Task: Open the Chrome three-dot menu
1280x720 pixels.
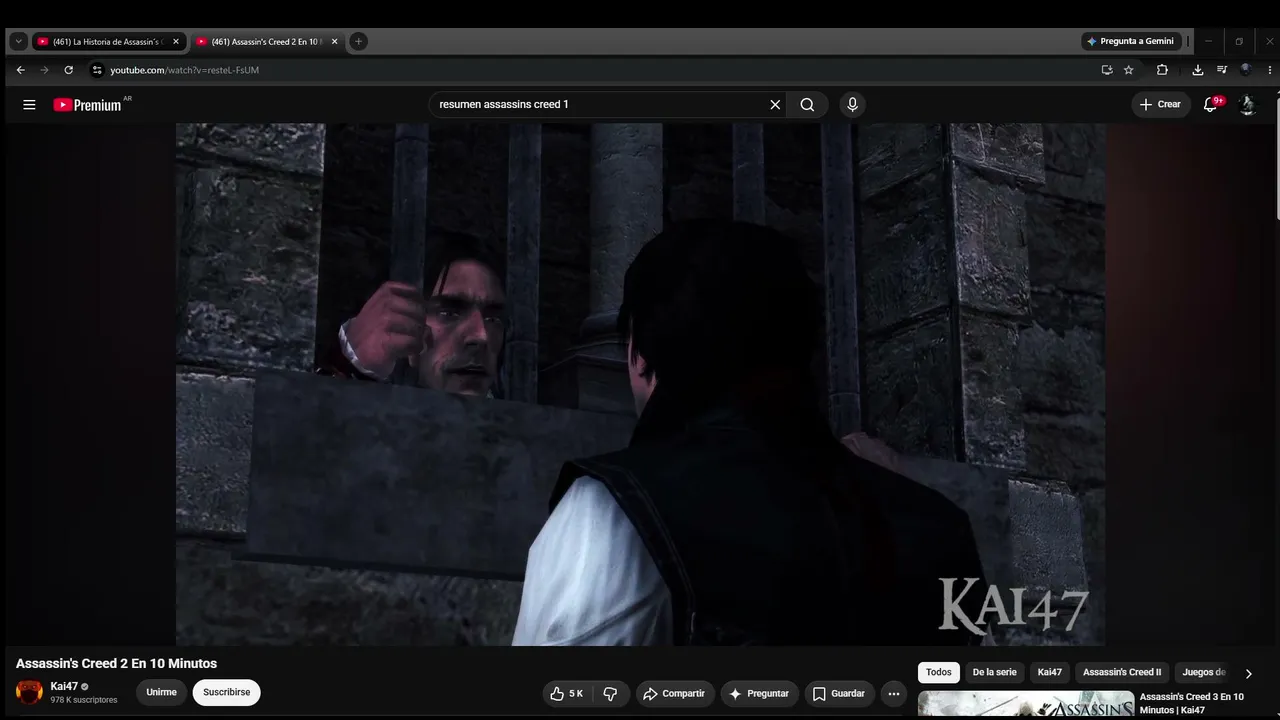Action: click(x=1268, y=70)
